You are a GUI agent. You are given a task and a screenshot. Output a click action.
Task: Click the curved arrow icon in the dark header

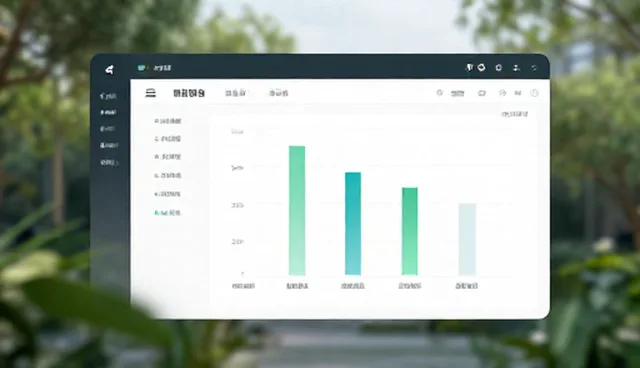[x=535, y=68]
